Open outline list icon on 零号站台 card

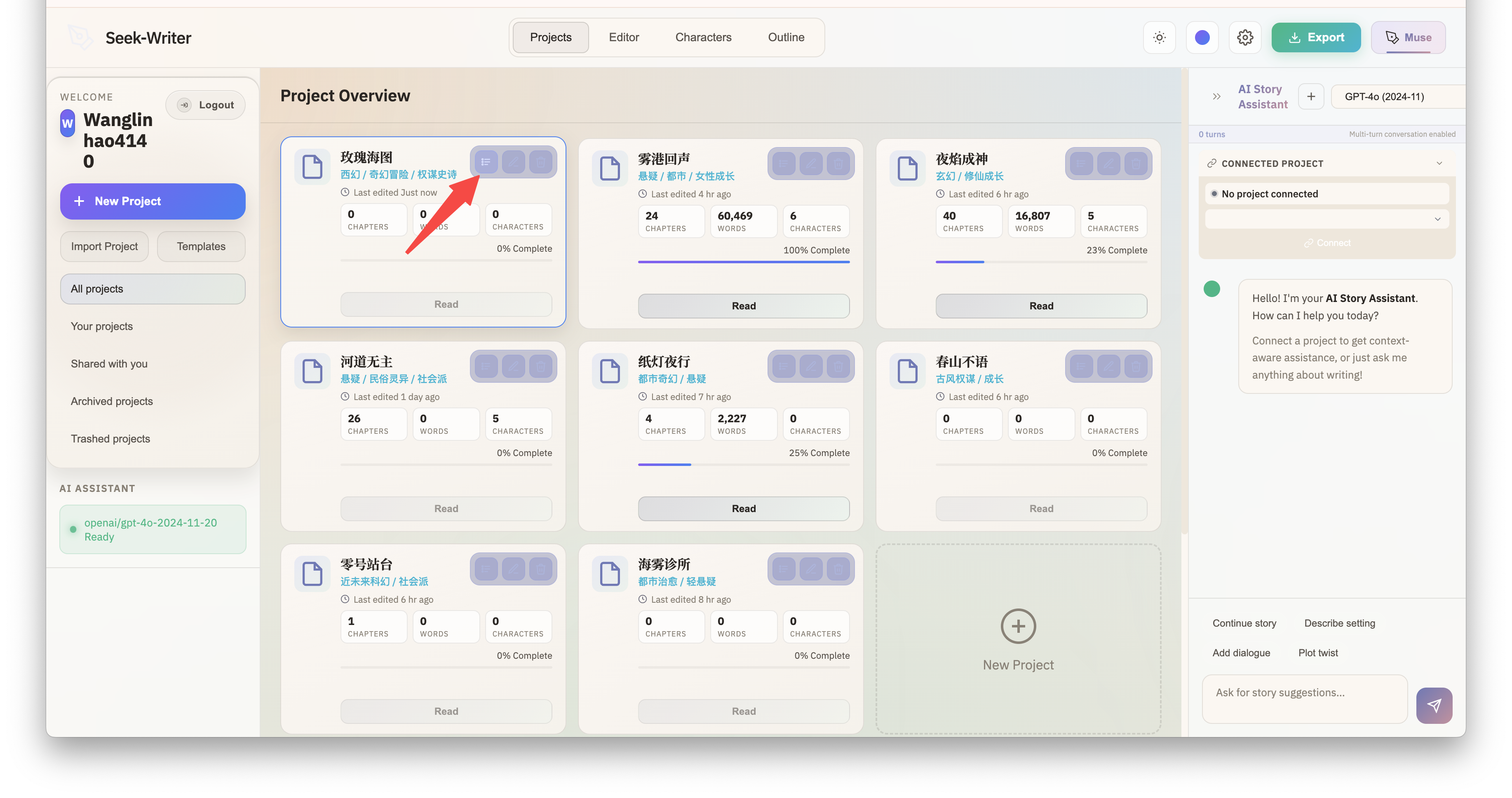[x=486, y=569]
